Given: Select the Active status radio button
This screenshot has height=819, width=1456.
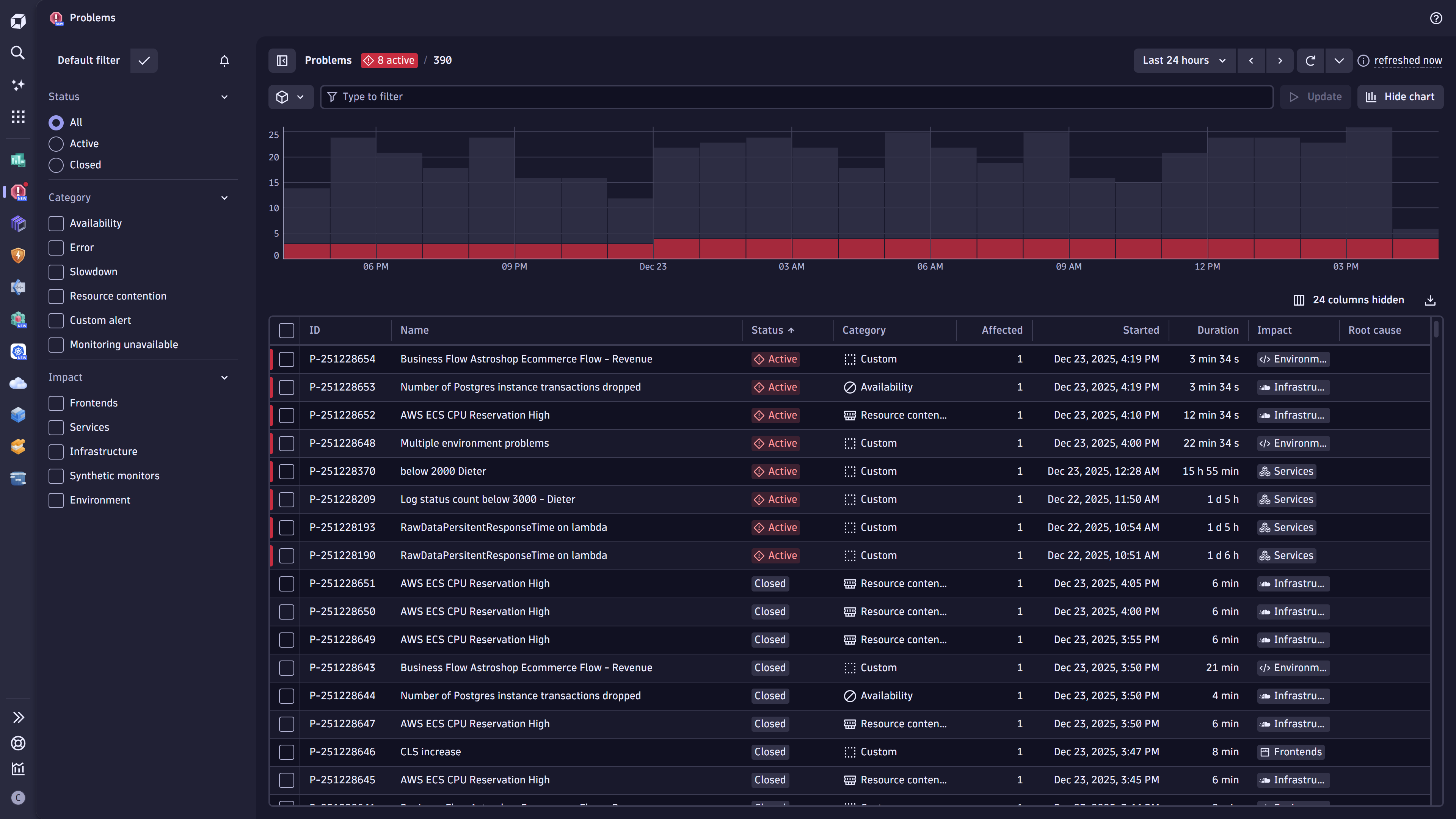Looking at the screenshot, I should (56, 144).
